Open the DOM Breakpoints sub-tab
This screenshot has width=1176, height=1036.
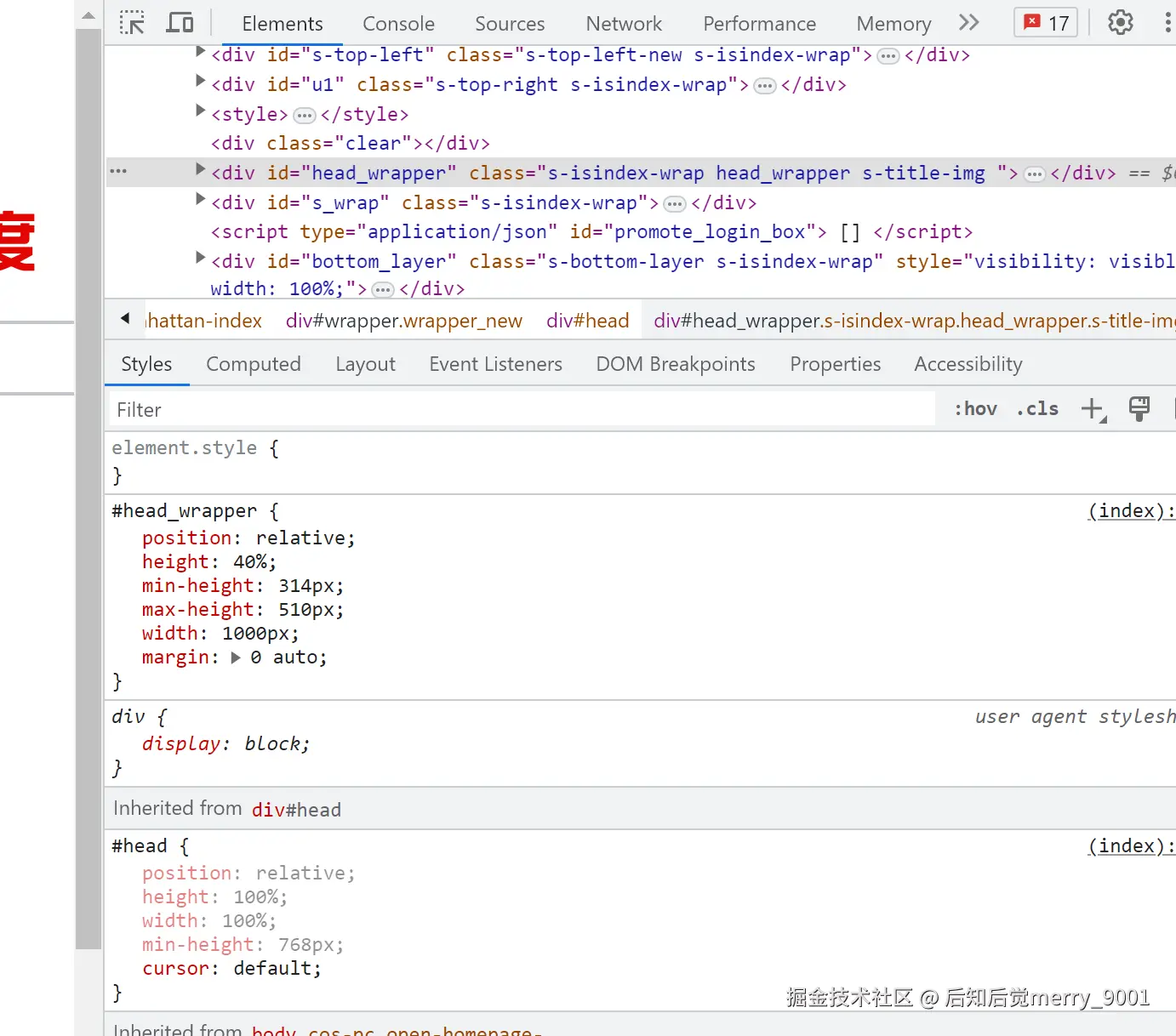click(x=676, y=364)
